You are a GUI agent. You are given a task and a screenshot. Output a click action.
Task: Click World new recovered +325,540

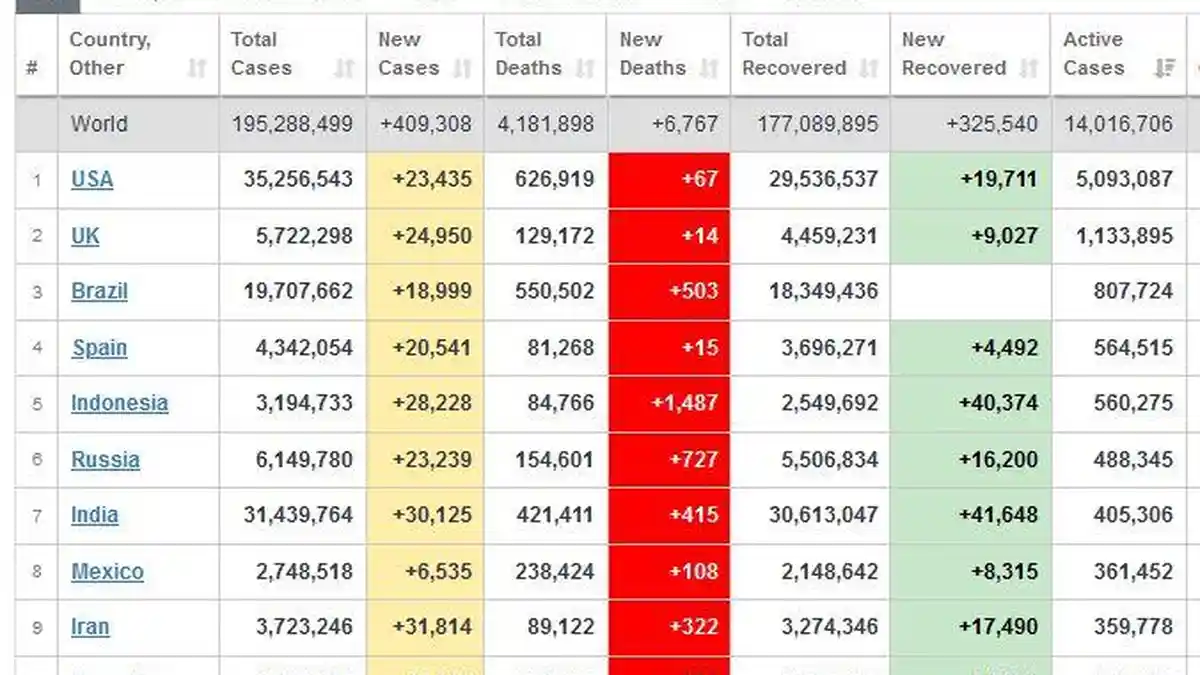pyautogui.click(x=992, y=124)
